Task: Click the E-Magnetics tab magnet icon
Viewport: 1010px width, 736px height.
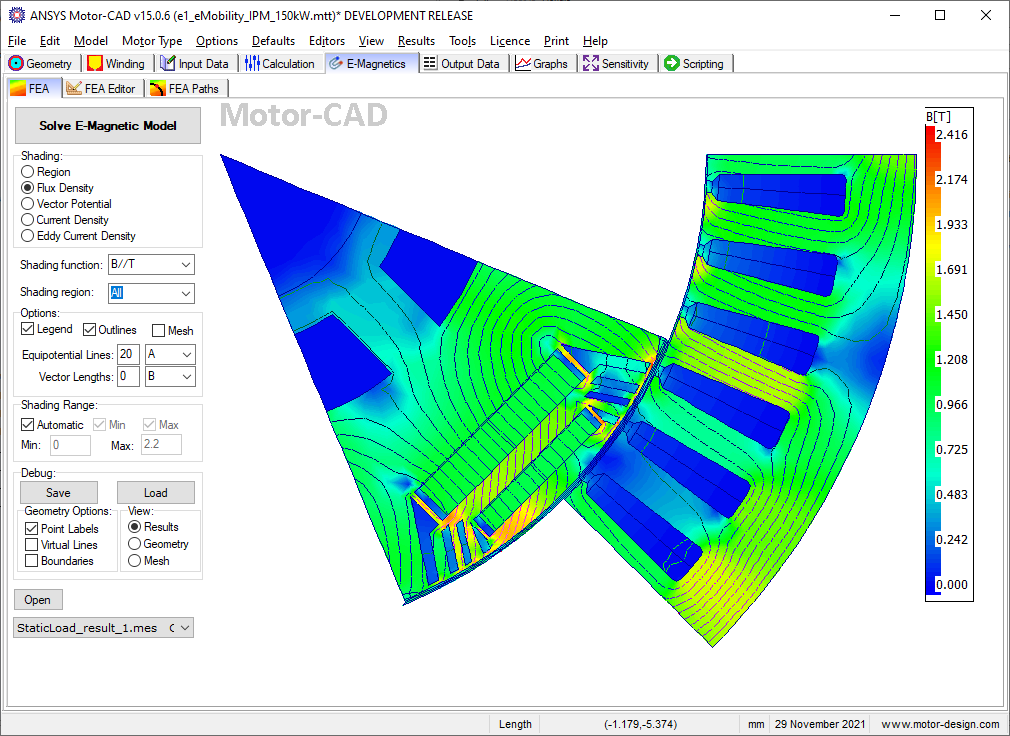Action: pos(336,63)
